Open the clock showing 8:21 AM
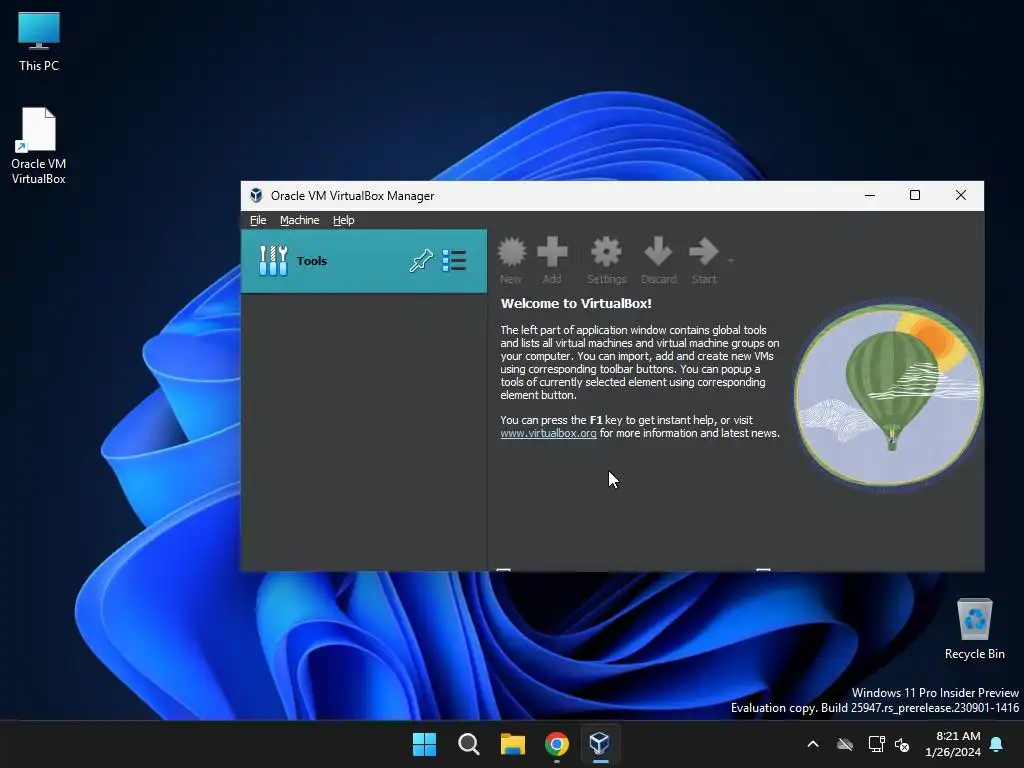 953,744
